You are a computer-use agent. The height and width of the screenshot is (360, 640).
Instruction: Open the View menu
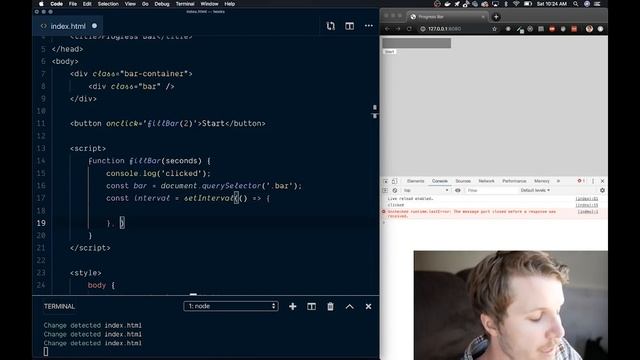[x=130, y=4]
